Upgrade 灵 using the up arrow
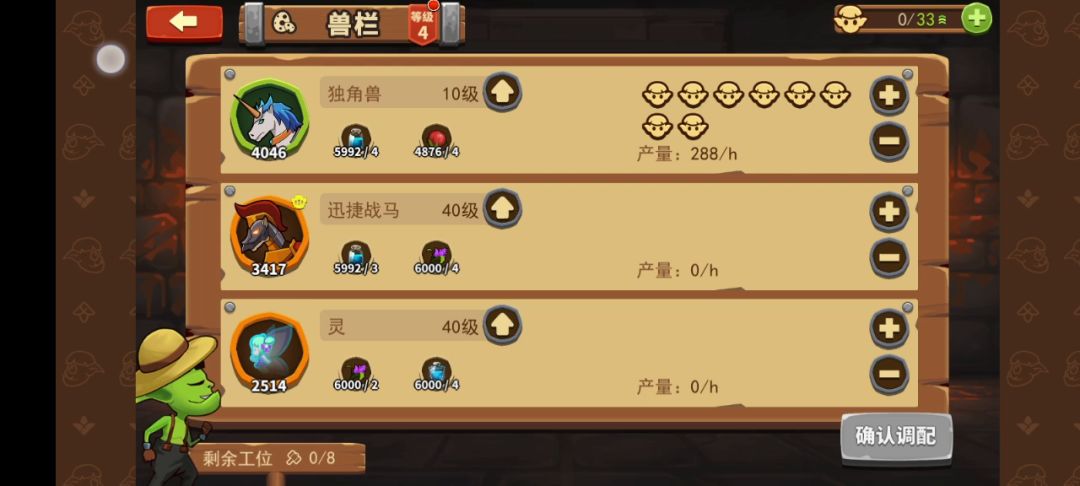 (502, 326)
